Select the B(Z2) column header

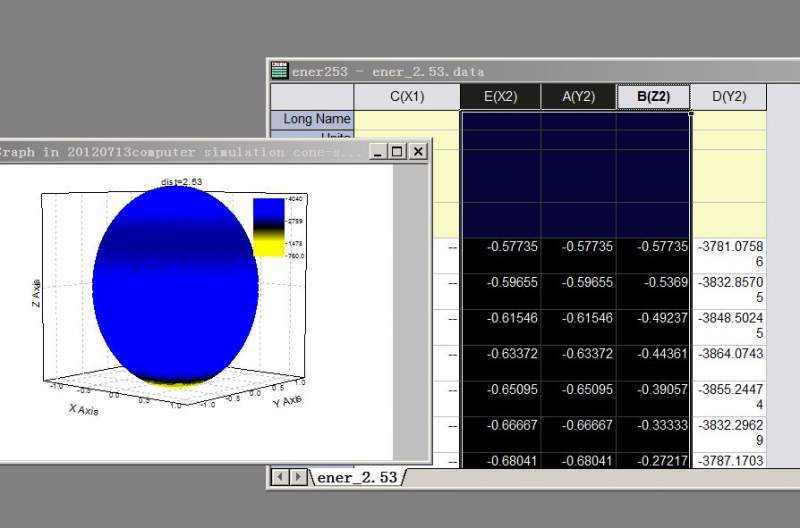pos(654,96)
